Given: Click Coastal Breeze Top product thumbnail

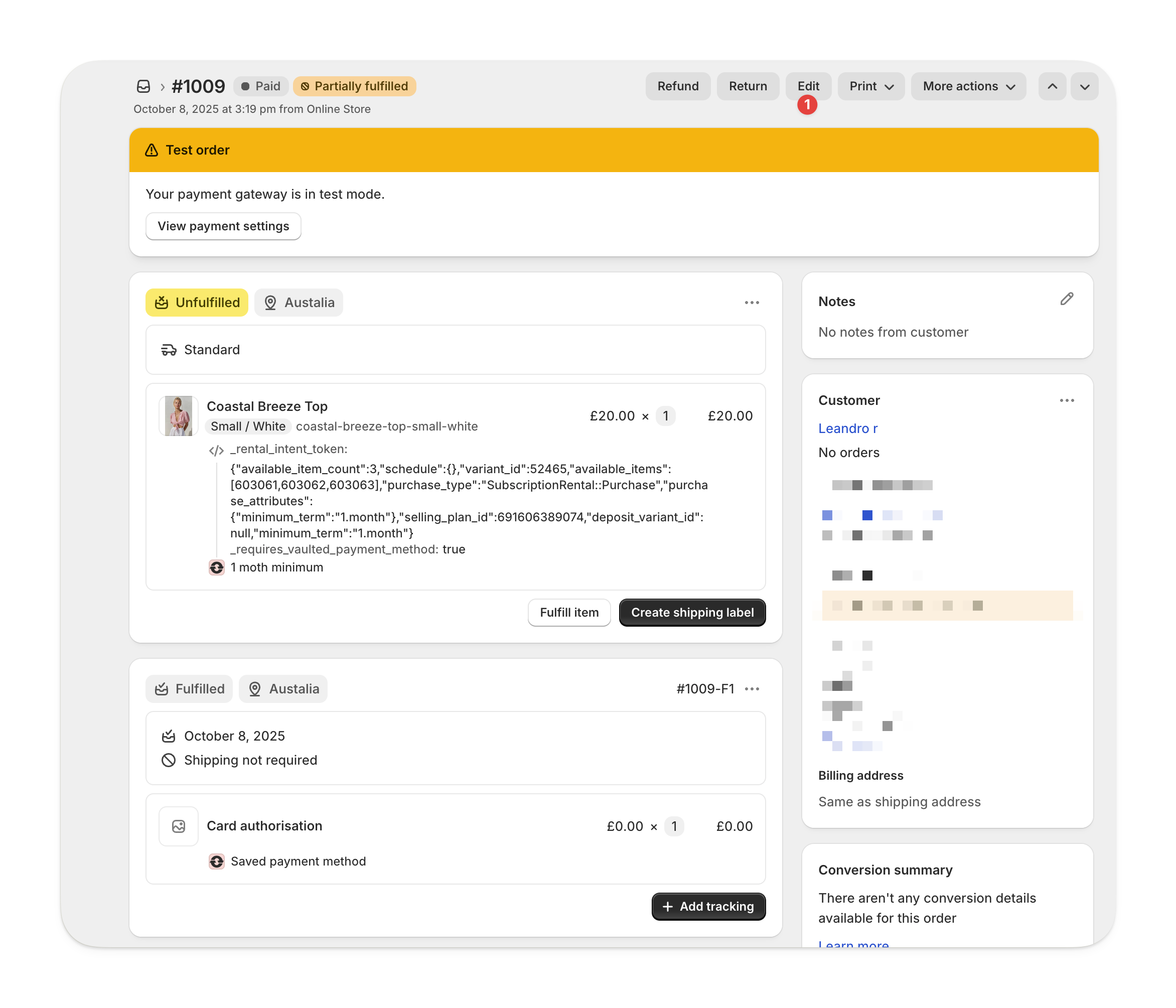Looking at the screenshot, I should tap(178, 415).
